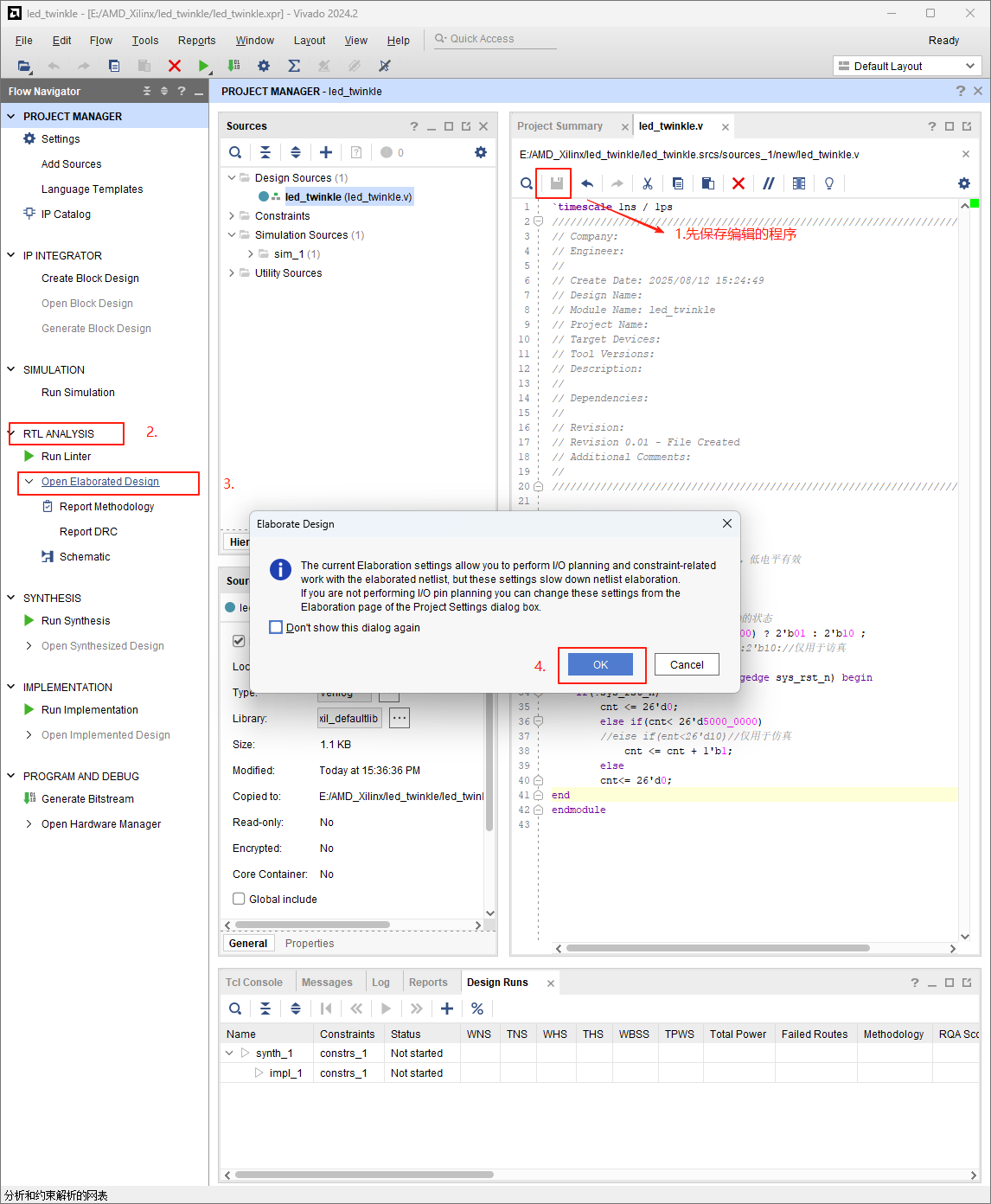991x1204 pixels.
Task: Click Run Linter in RTL Analysis
Action: pos(67,457)
